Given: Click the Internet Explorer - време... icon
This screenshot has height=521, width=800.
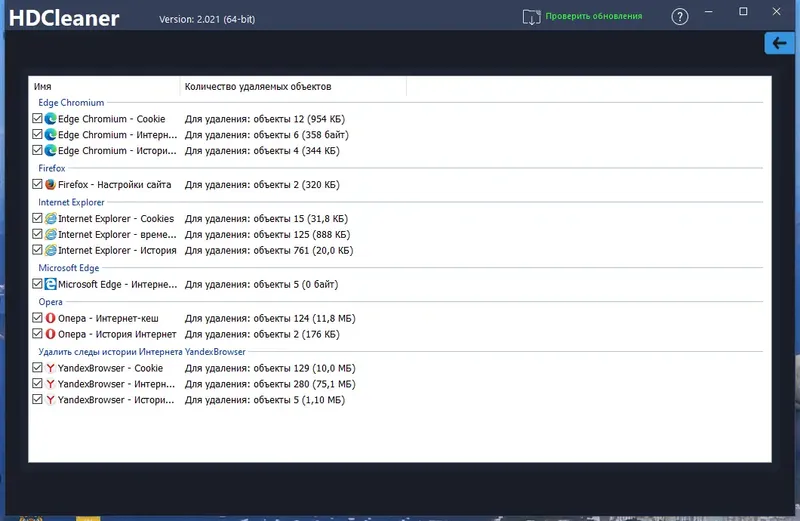Looking at the screenshot, I should pos(50,234).
